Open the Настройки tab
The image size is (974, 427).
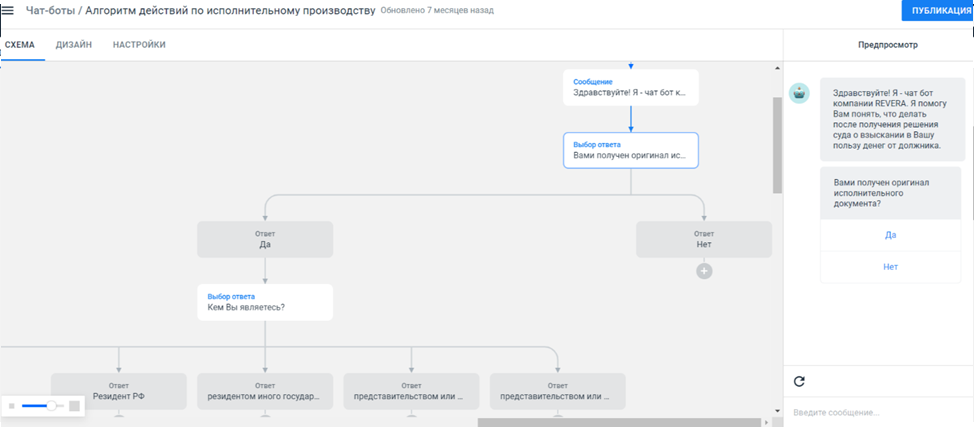(139, 45)
